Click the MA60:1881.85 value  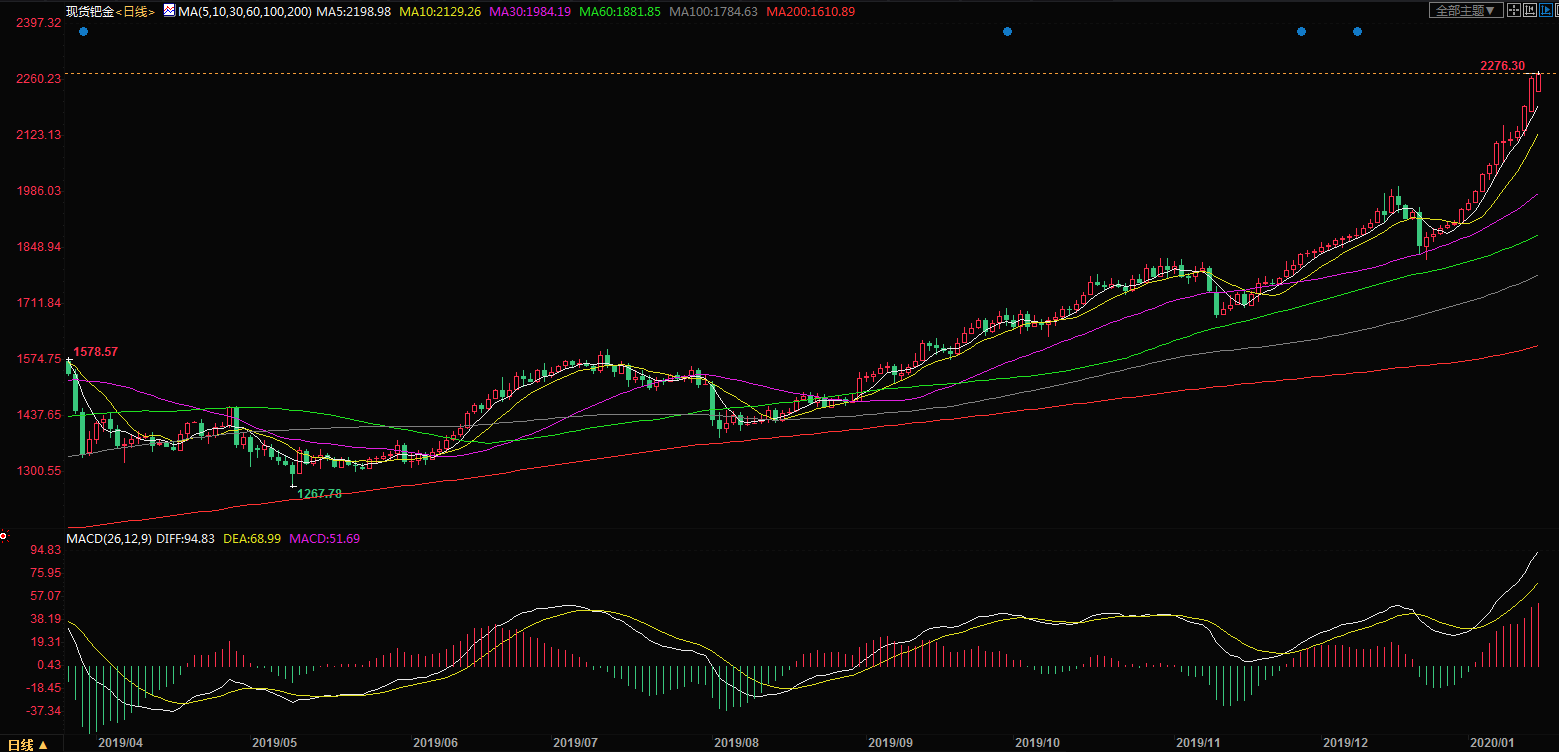click(620, 11)
